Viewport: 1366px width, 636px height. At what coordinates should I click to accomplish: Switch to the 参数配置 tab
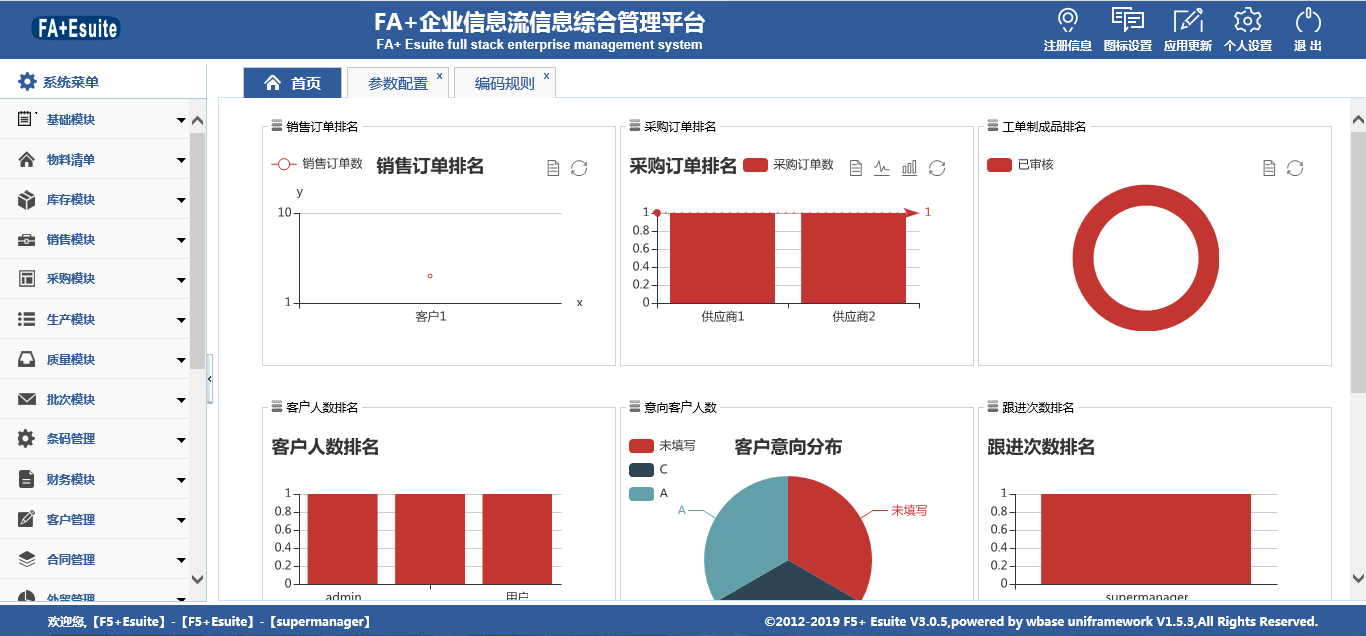[397, 84]
